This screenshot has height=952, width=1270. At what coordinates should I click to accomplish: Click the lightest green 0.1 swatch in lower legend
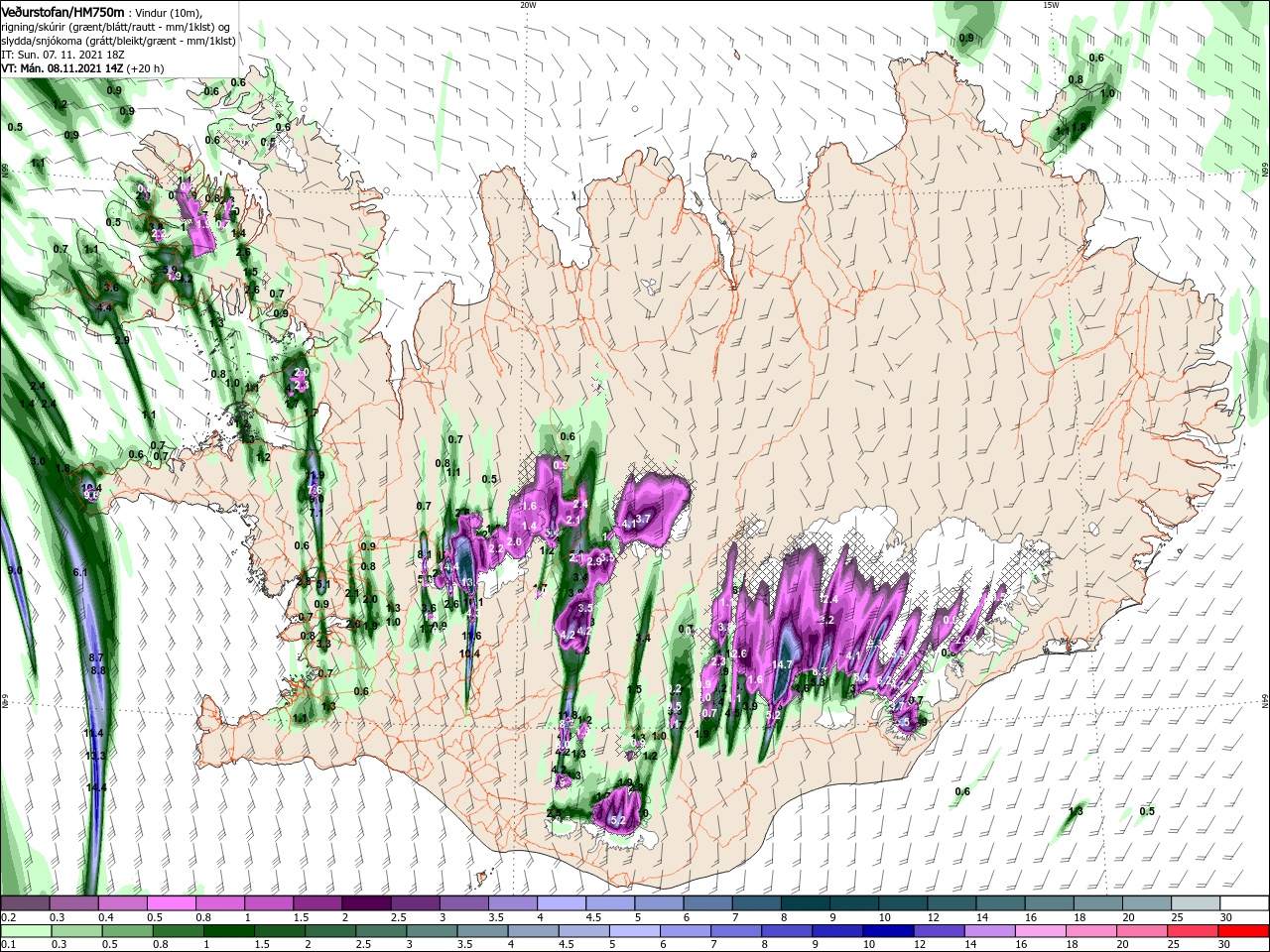[25, 930]
